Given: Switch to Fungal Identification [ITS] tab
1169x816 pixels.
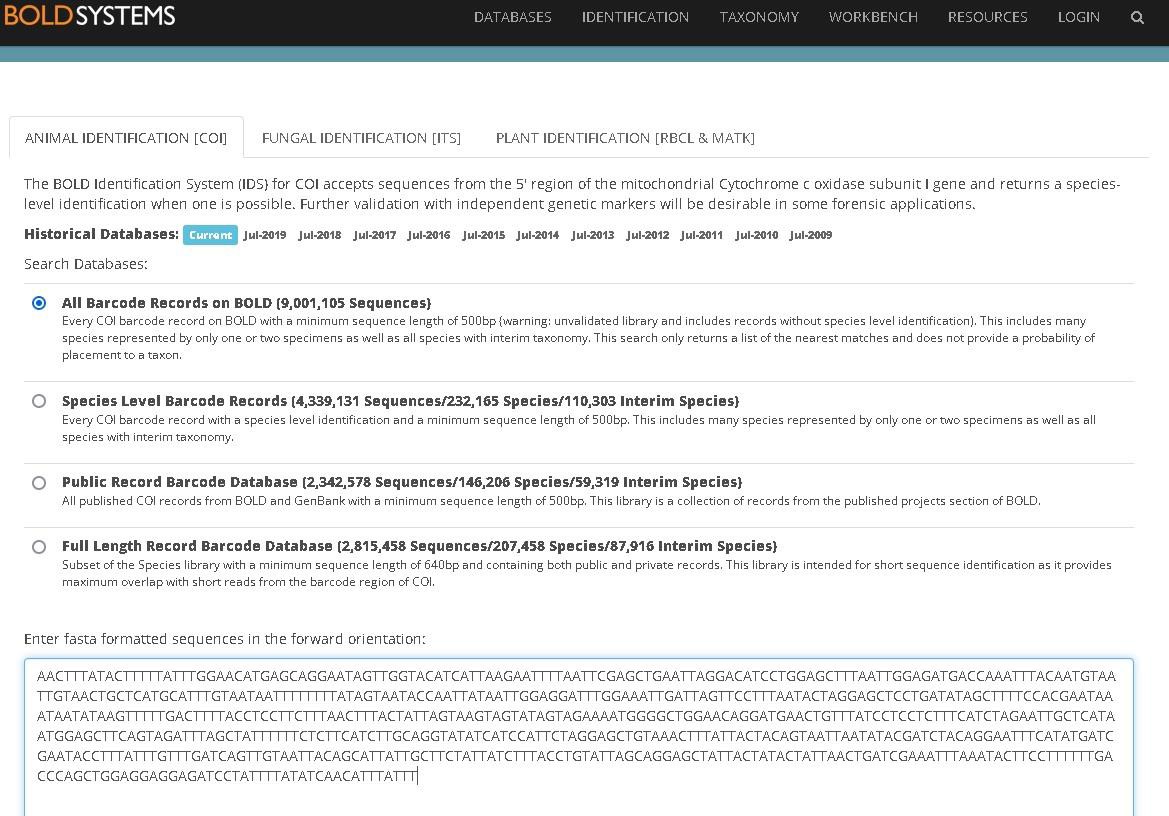Looking at the screenshot, I should tap(361, 138).
